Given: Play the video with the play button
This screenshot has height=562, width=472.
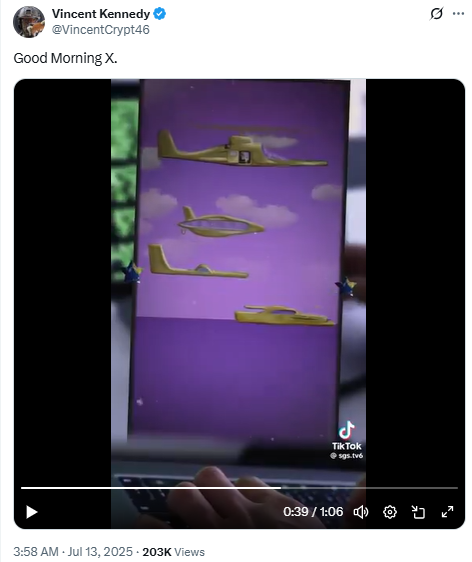Looking at the screenshot, I should (32, 512).
